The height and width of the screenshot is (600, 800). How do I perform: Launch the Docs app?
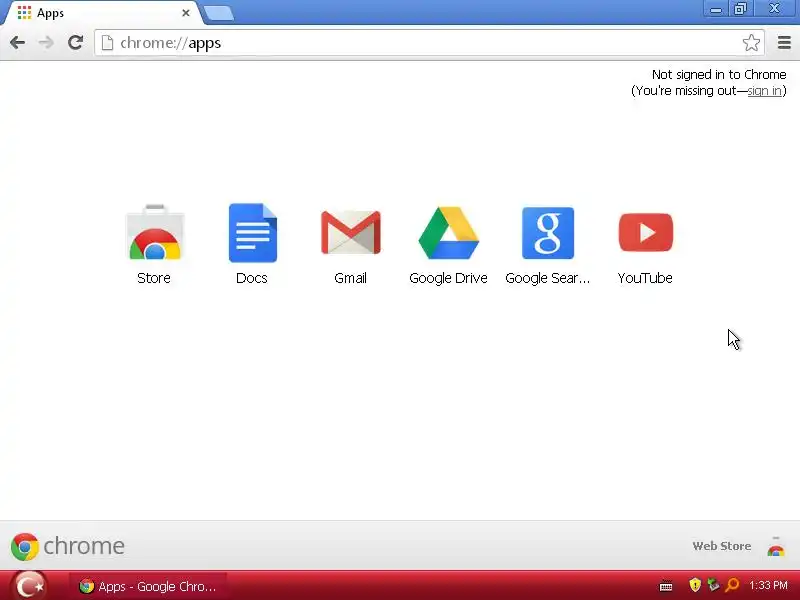pos(252,244)
